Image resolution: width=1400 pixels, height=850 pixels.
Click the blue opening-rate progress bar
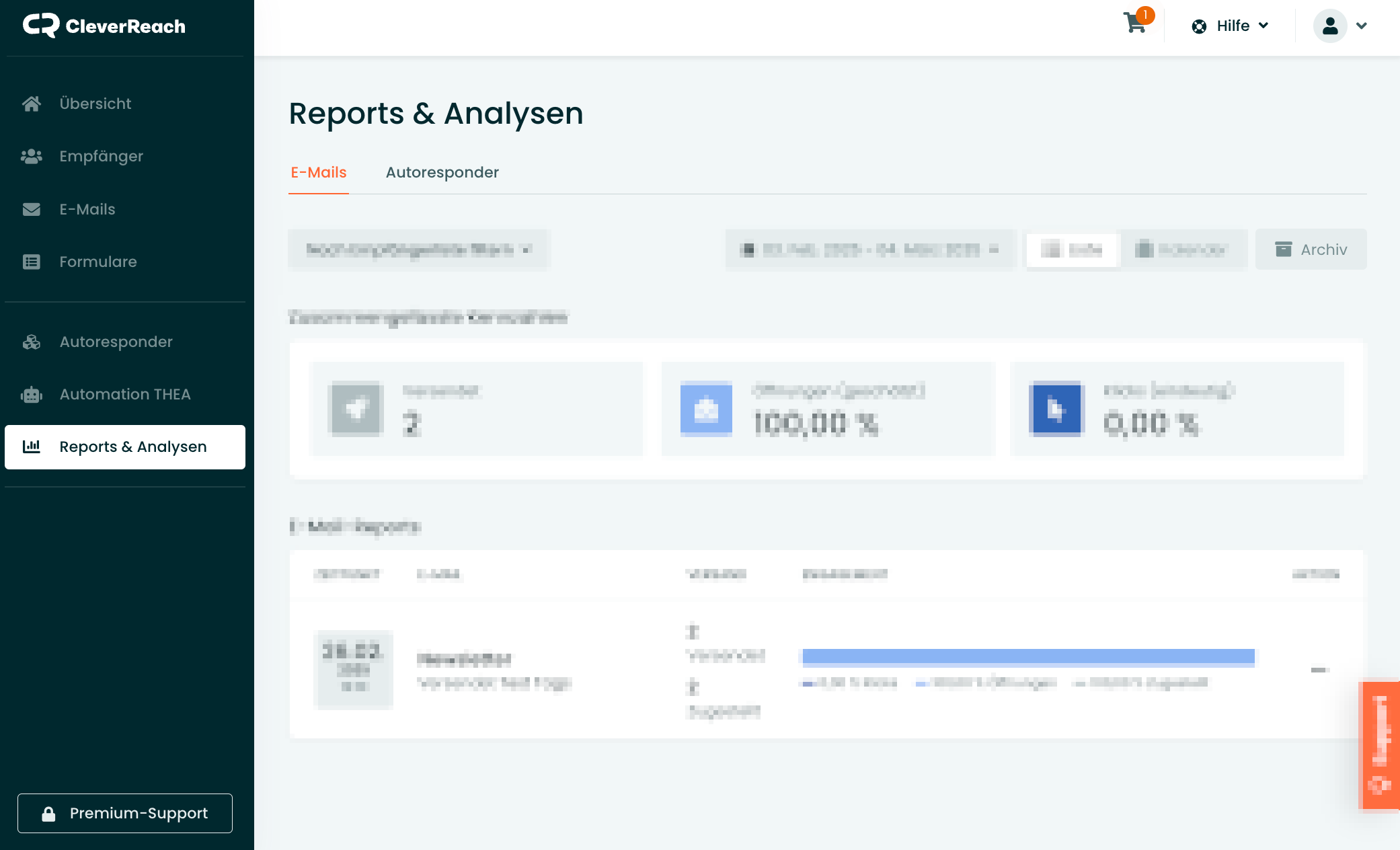tap(1028, 656)
